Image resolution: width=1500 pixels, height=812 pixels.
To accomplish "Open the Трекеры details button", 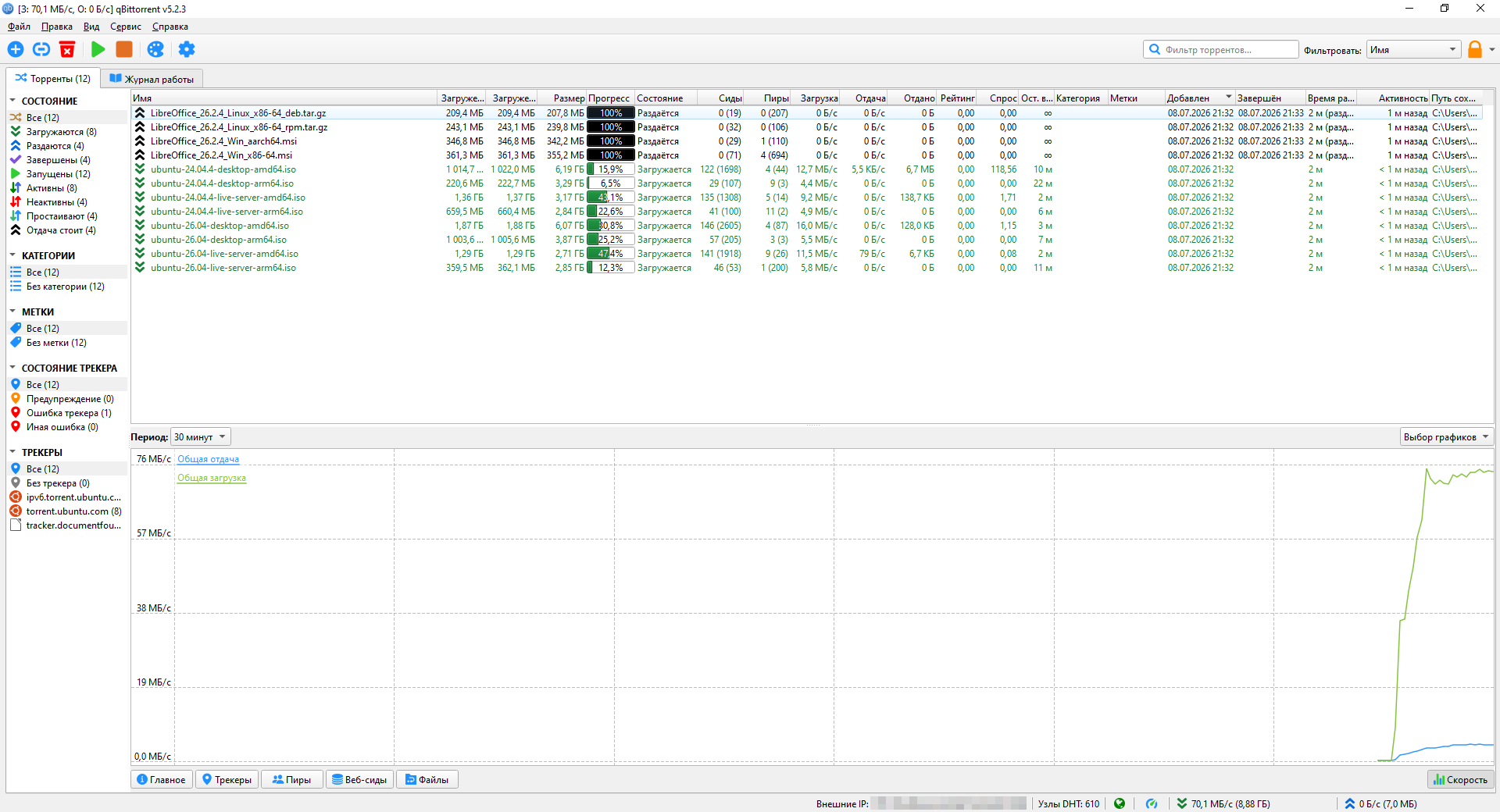I will click(x=227, y=779).
